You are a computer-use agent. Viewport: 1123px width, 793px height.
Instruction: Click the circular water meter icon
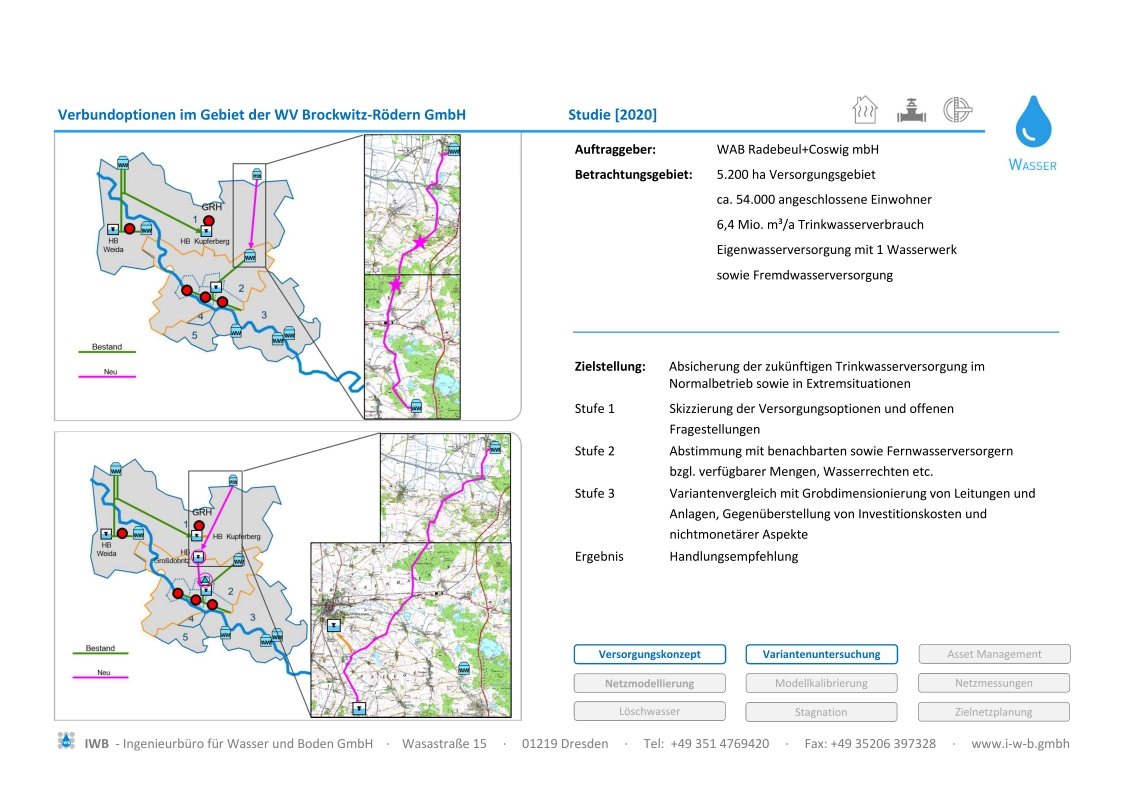pyautogui.click(x=957, y=110)
